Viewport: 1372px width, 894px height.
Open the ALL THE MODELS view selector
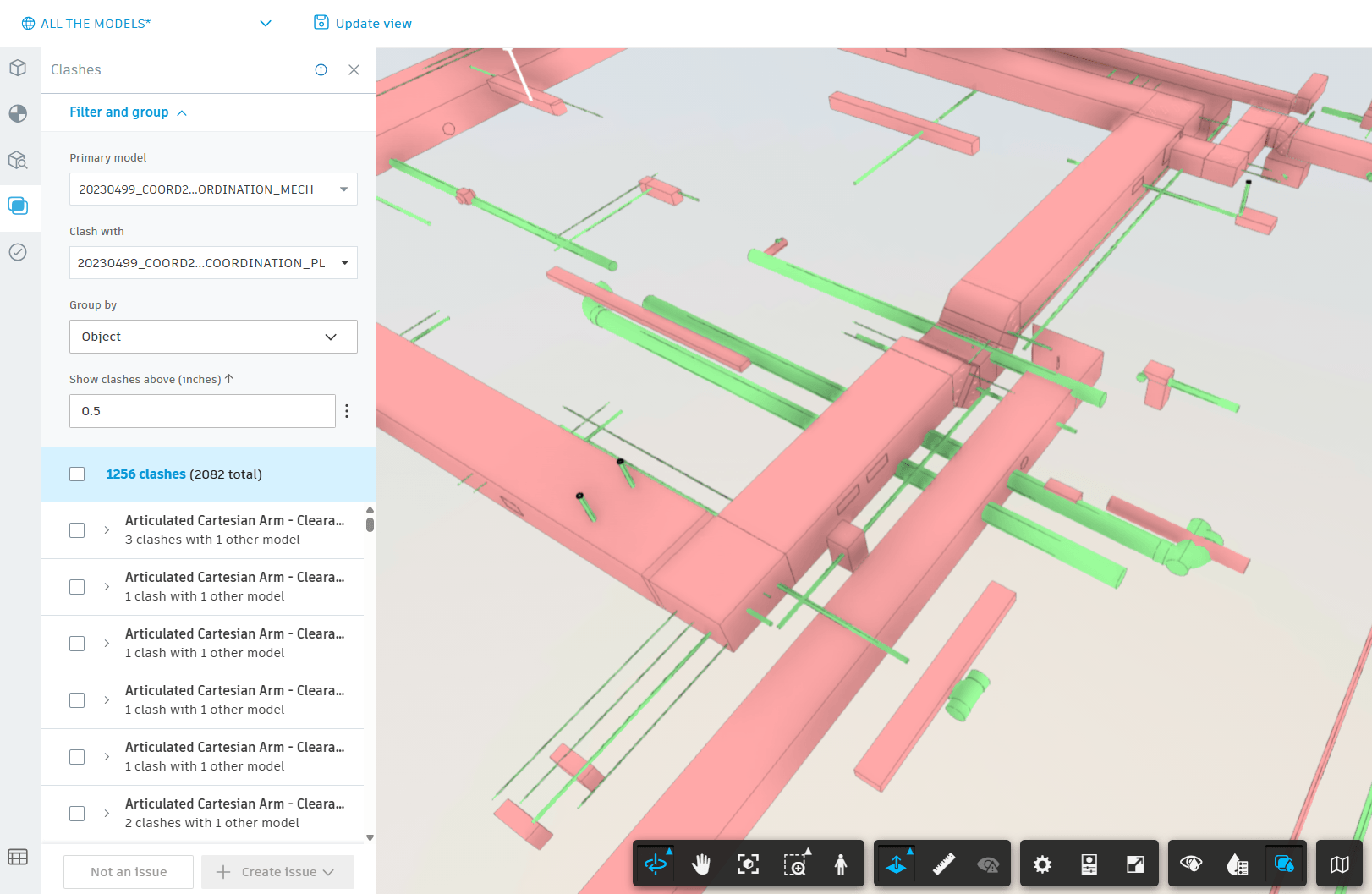(146, 24)
